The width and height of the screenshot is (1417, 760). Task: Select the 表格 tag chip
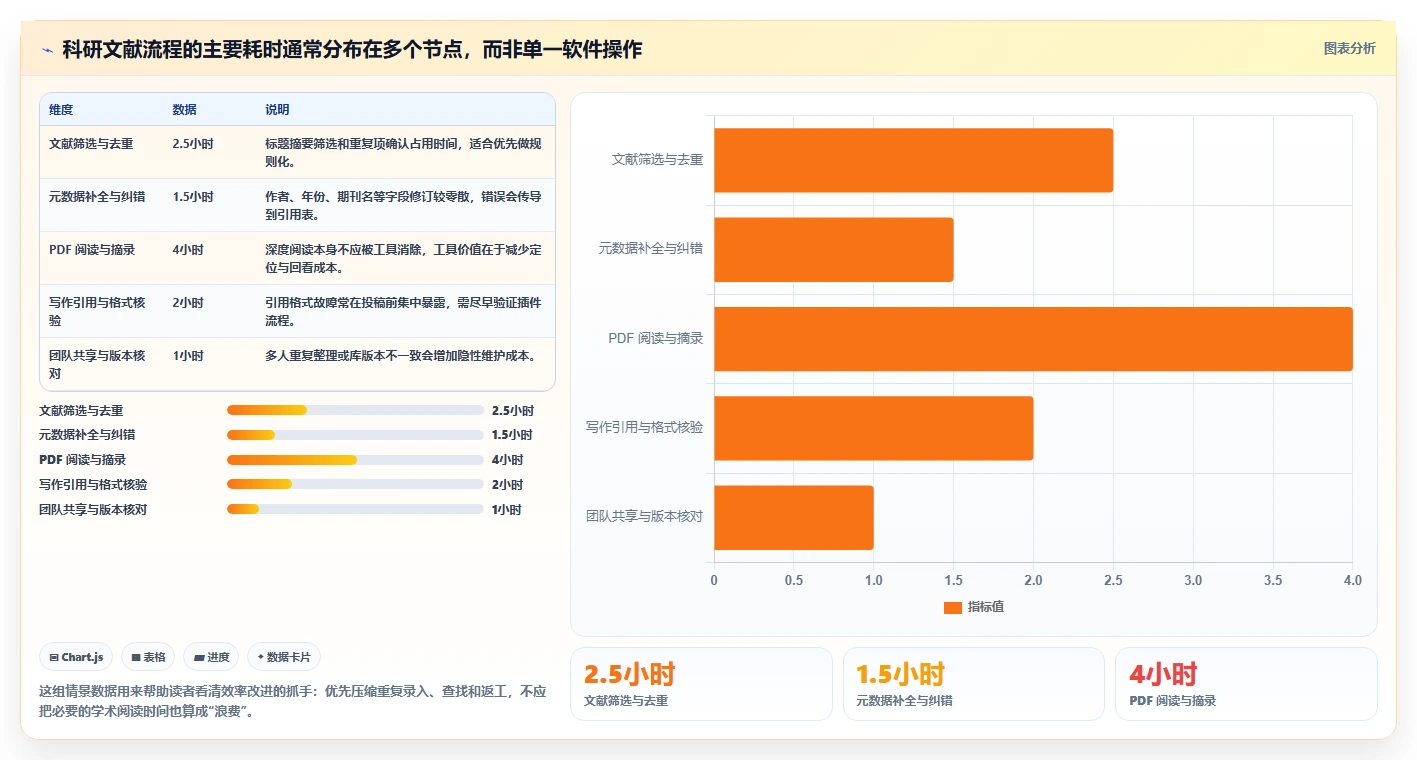pyautogui.click(x=148, y=657)
